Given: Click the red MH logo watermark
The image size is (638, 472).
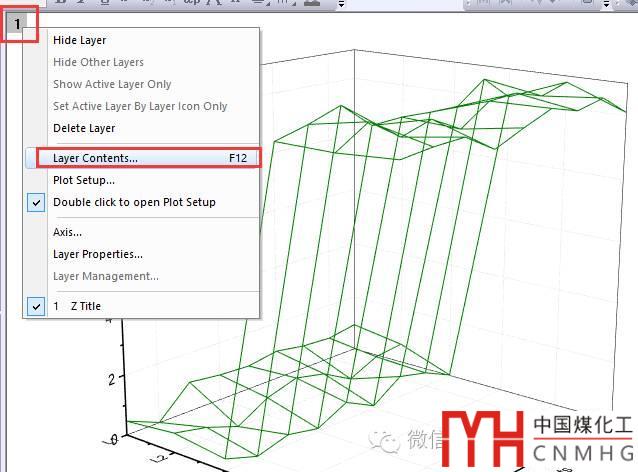Looking at the screenshot, I should point(483,438).
